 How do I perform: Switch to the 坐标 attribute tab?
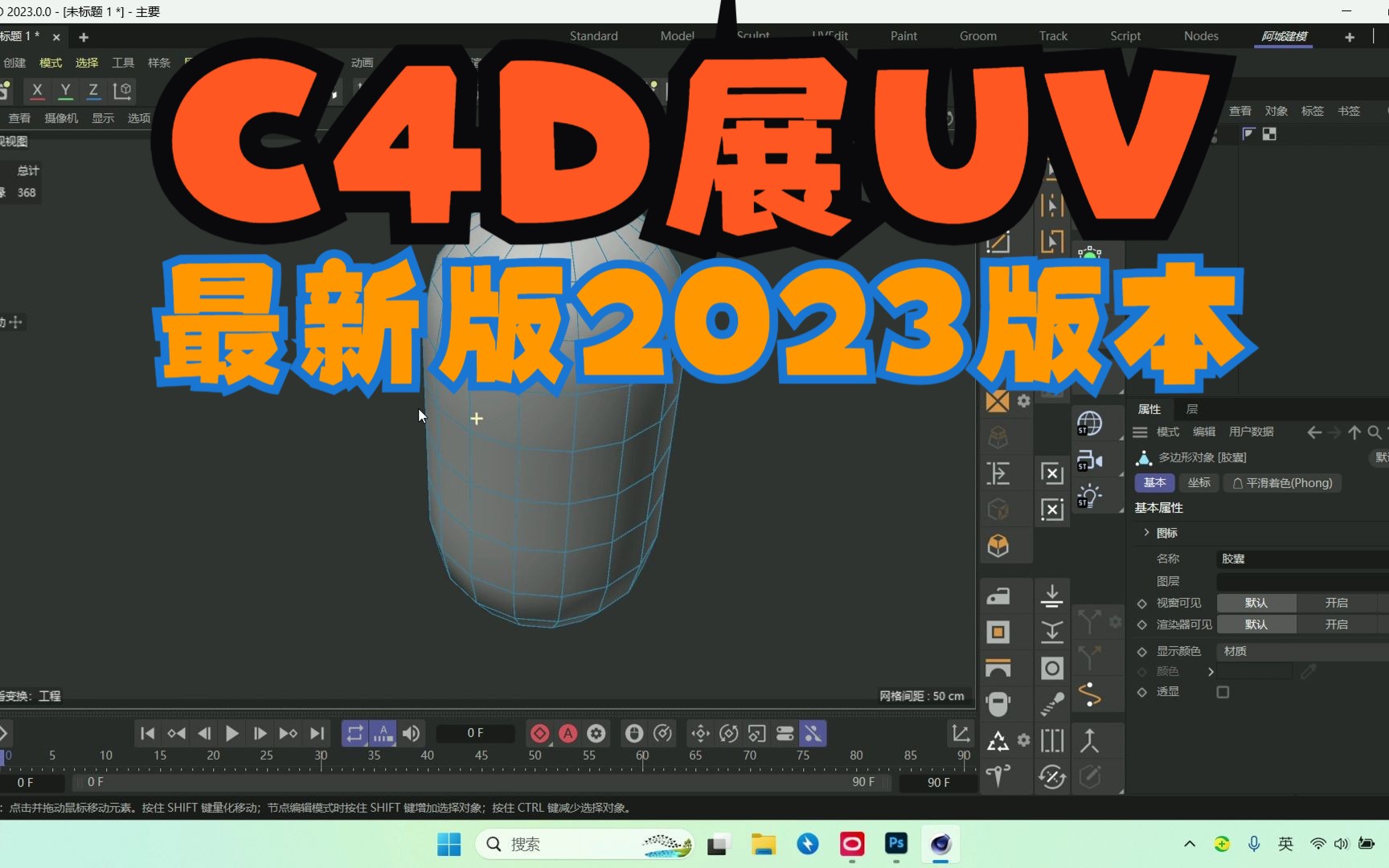[1199, 483]
